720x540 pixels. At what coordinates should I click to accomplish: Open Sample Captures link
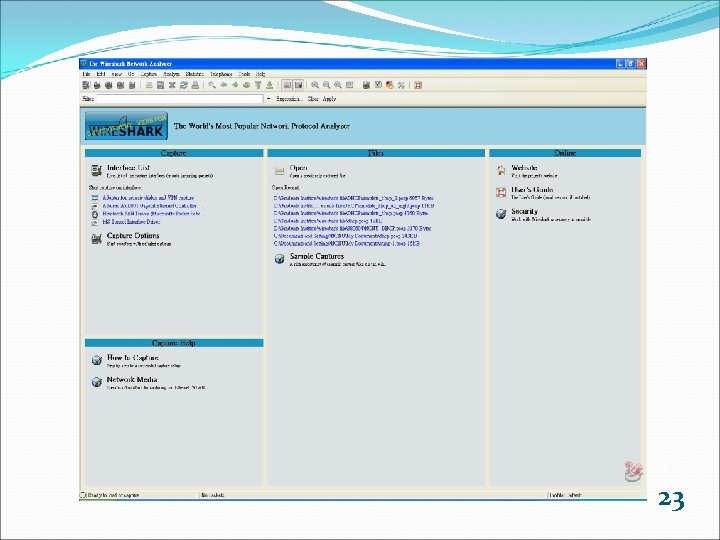click(x=317, y=256)
